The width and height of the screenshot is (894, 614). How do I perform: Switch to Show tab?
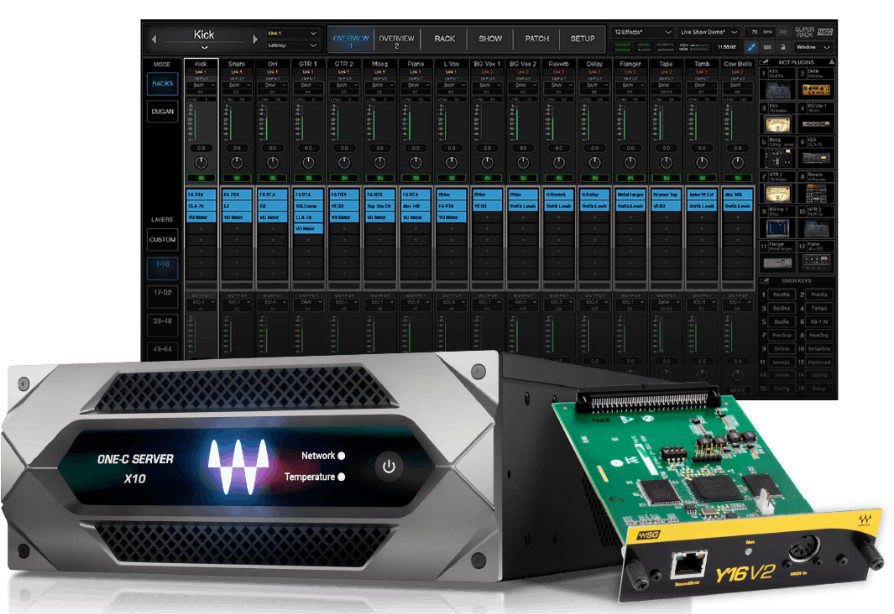click(490, 39)
